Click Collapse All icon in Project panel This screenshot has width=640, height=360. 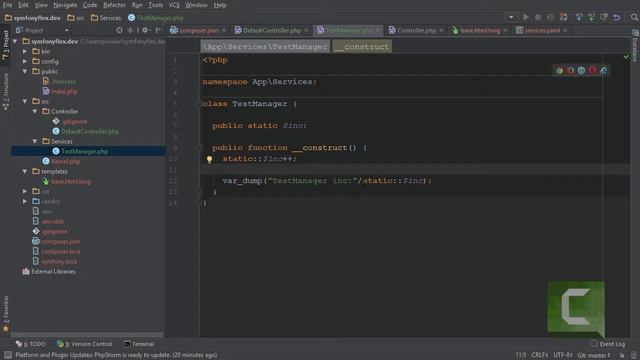click(130, 30)
